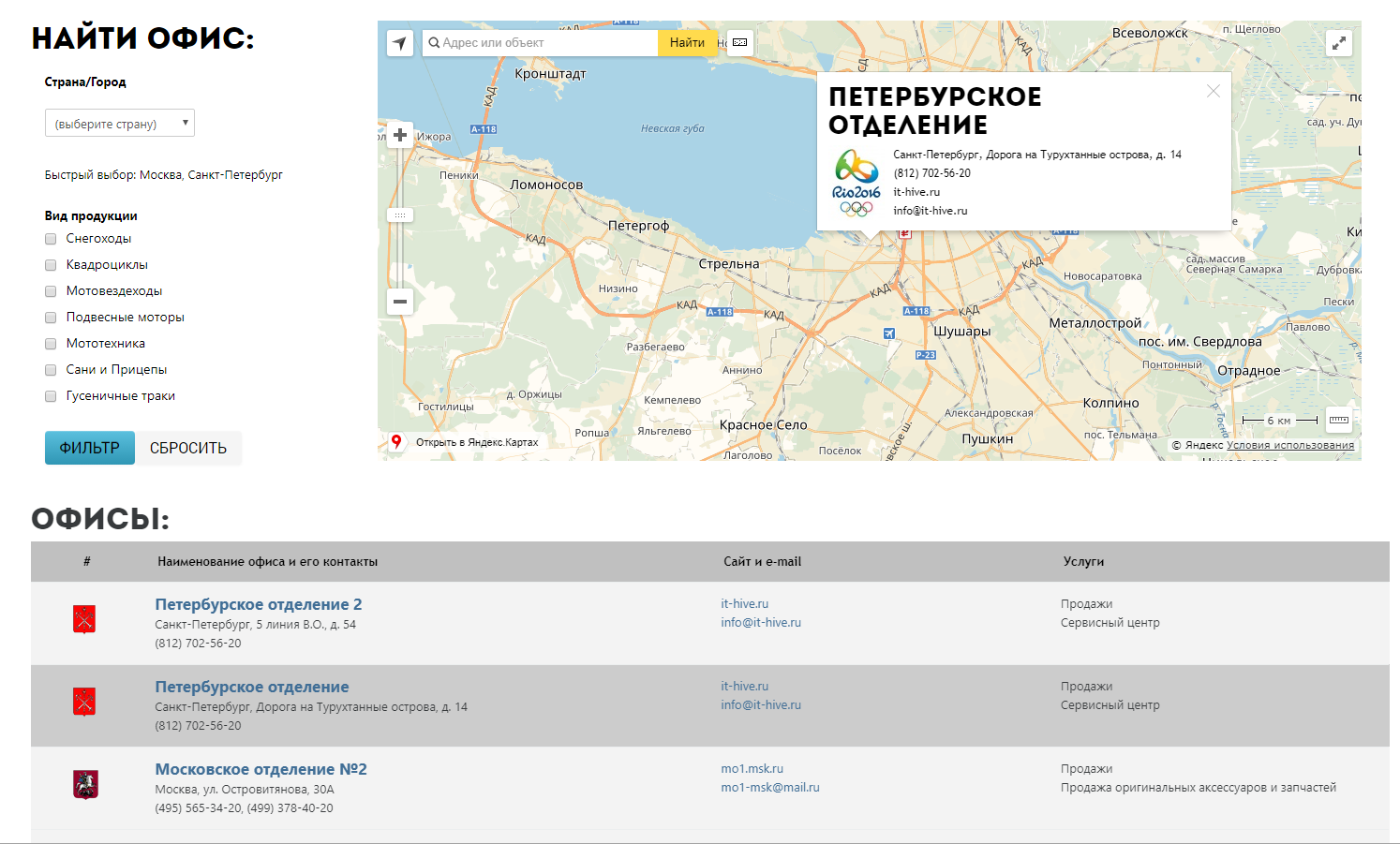Image resolution: width=1400 pixels, height=844 pixels.
Task: Tick the Подвесные моторы checkbox
Action: point(52,318)
